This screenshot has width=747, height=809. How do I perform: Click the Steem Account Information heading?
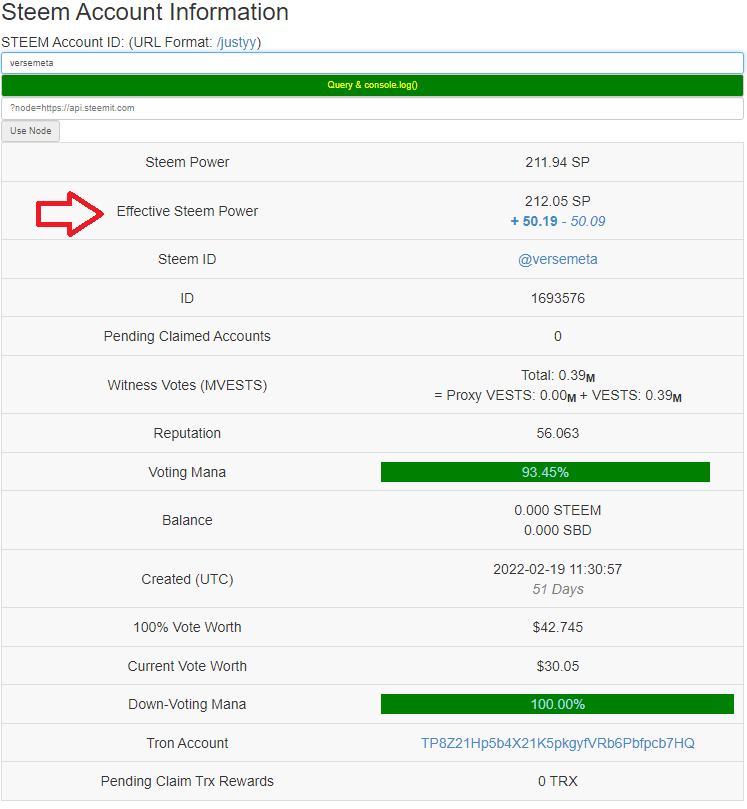coord(145,12)
